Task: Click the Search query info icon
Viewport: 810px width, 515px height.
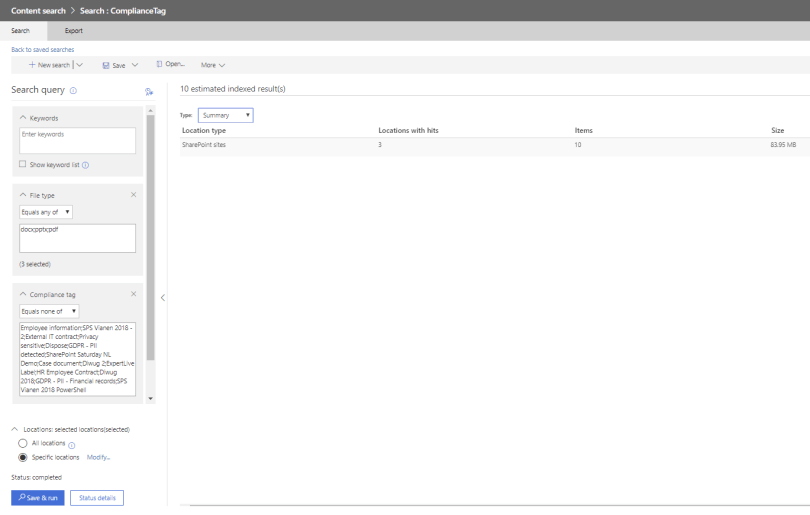Action: 73,90
